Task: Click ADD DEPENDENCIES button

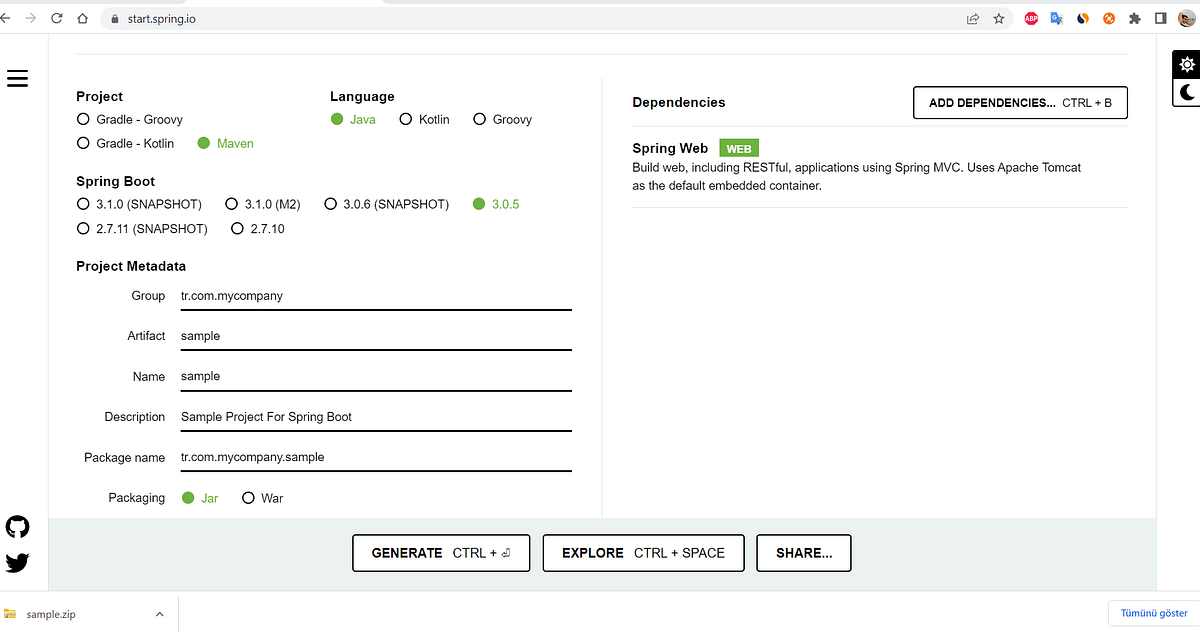Action: click(1020, 103)
